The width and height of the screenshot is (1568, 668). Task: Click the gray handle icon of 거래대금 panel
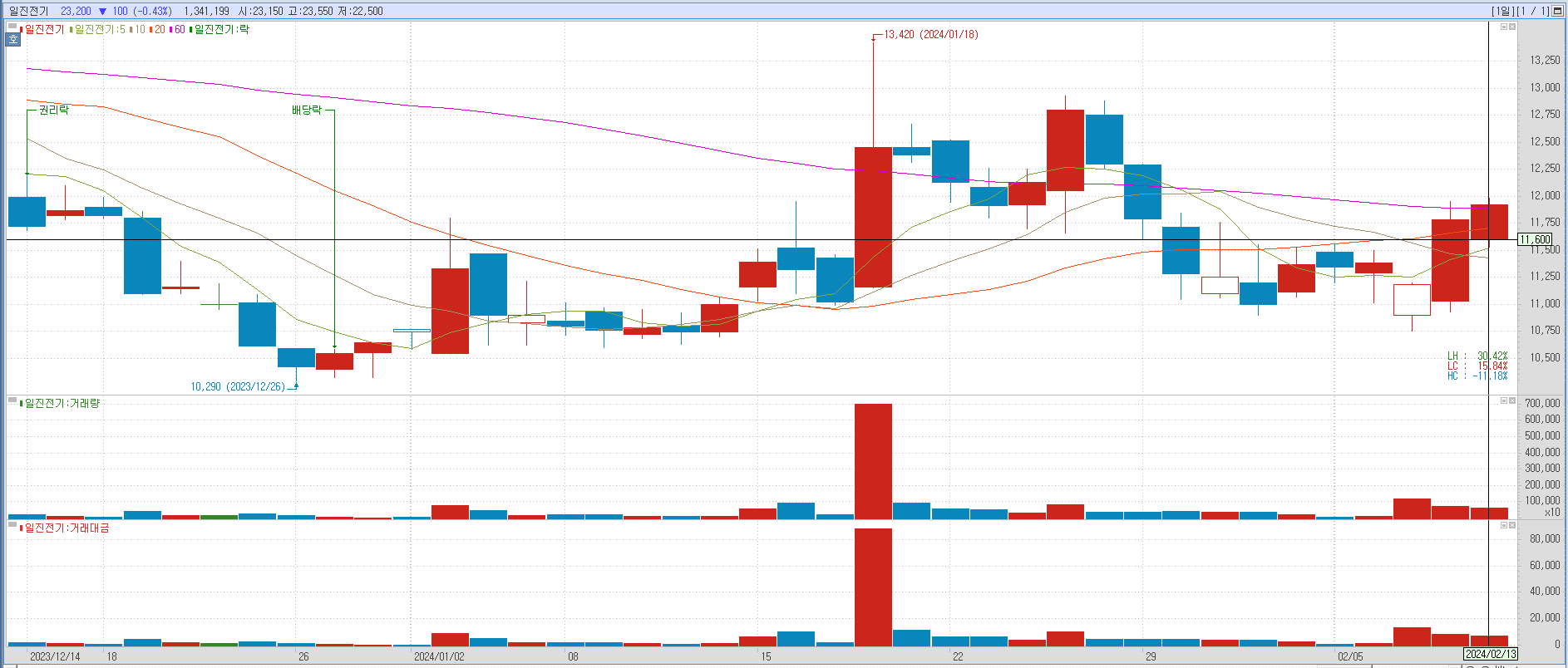(12, 525)
